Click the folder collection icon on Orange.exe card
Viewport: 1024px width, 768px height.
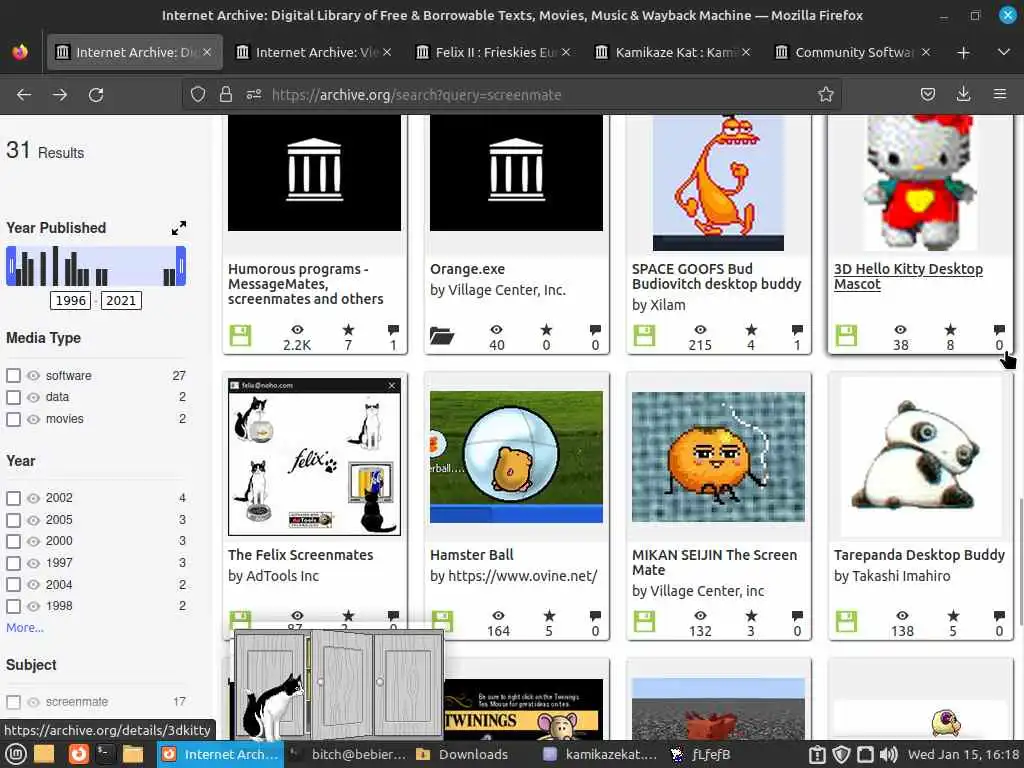pos(442,336)
